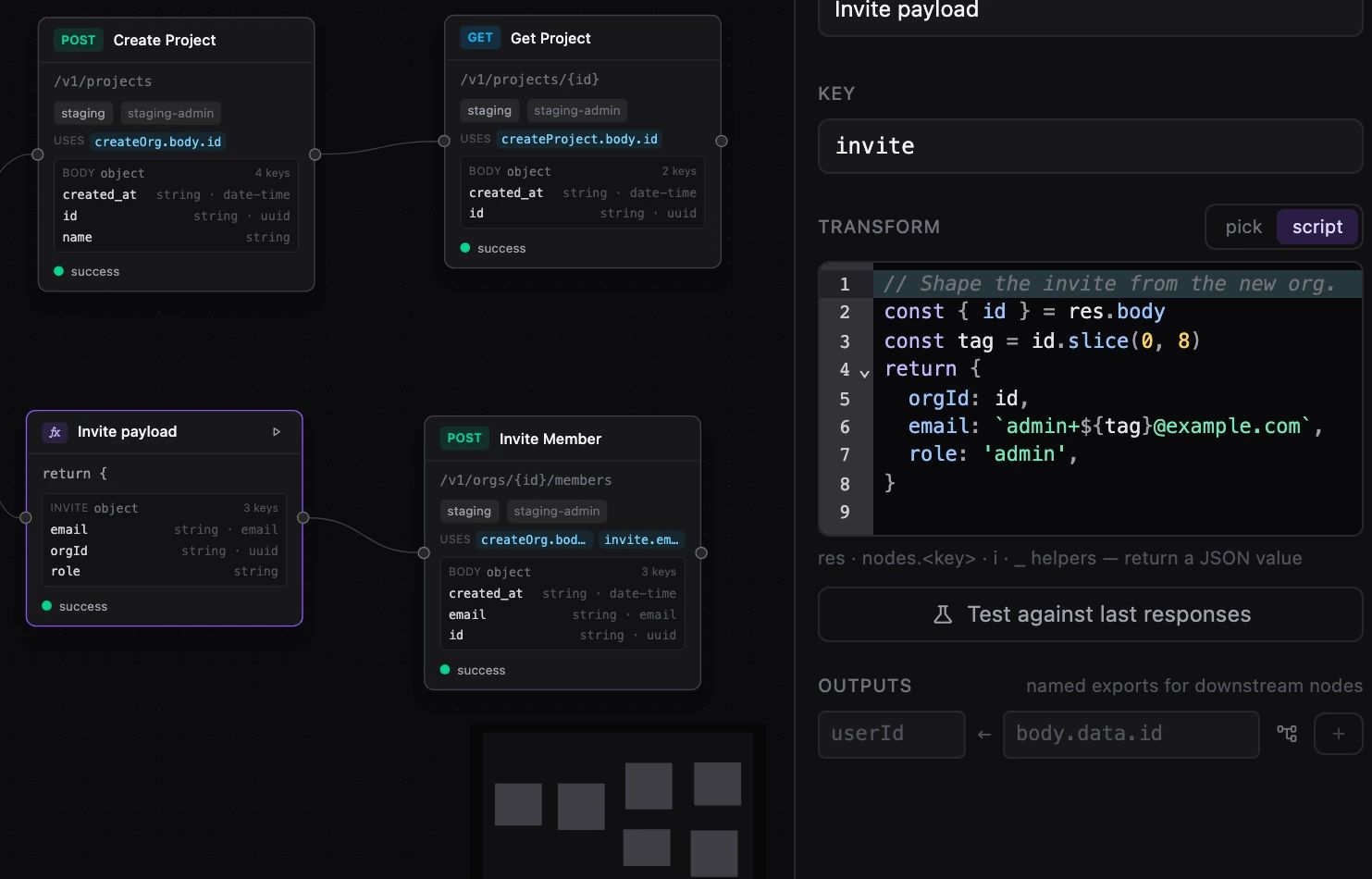Click Invite Member node input port
This screenshot has height=879, width=1372.
424,552
